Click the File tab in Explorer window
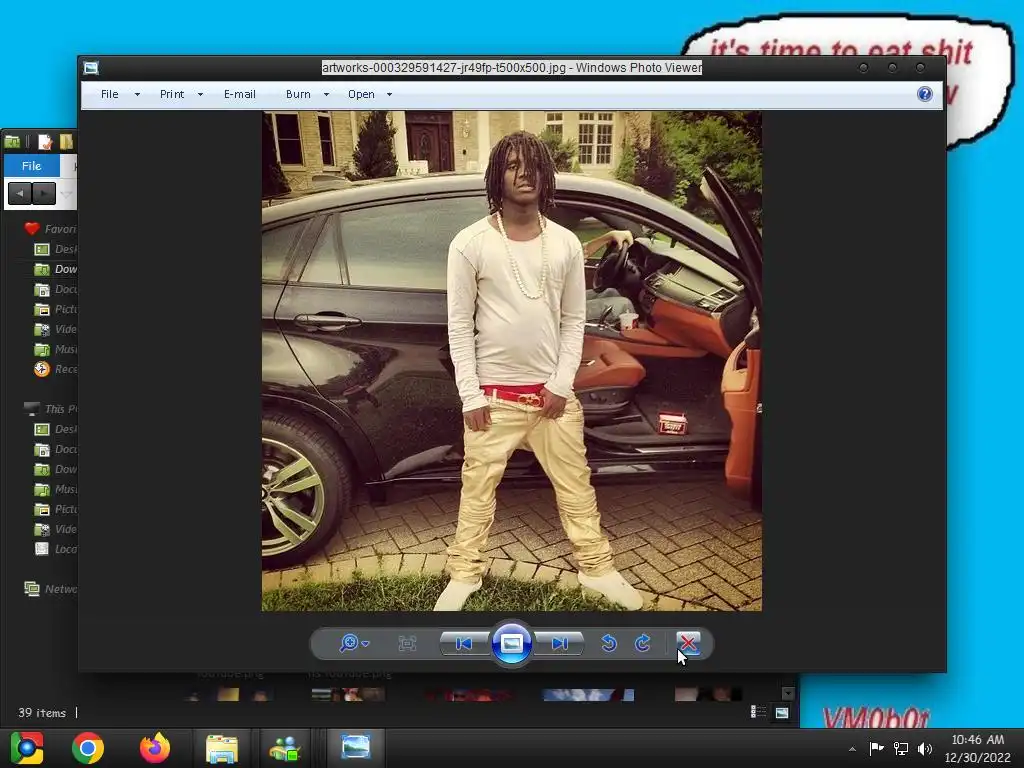This screenshot has height=768, width=1024. click(31, 166)
